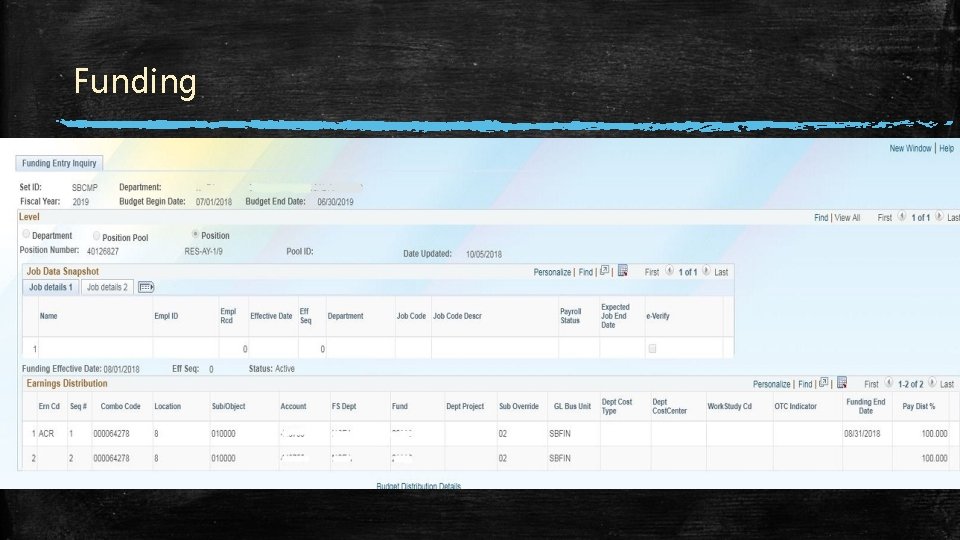
Task: Select the Department level radio button
Action: point(26,234)
